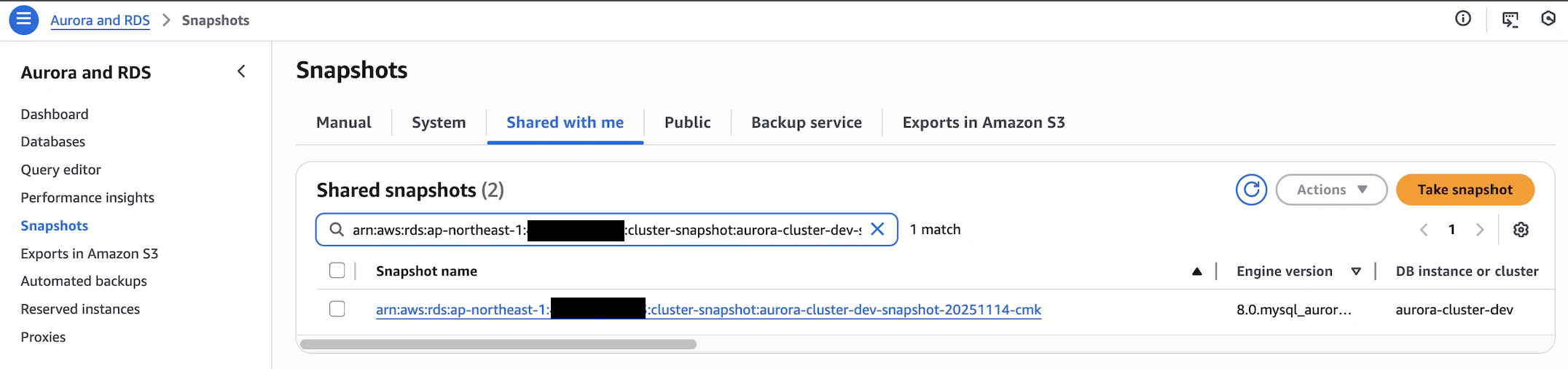Select all snapshots header checkbox
Viewport: 1568px width, 369px height.
(x=337, y=271)
